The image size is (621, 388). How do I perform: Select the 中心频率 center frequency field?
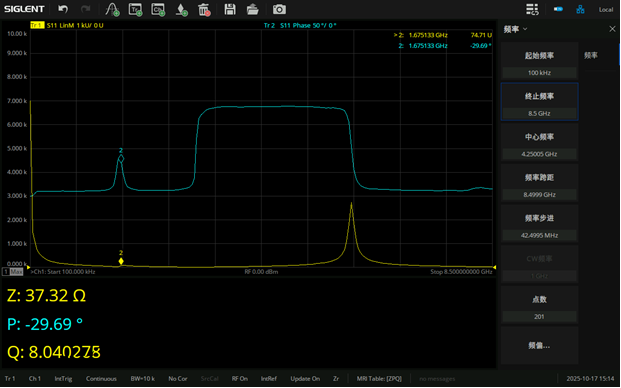pos(539,143)
